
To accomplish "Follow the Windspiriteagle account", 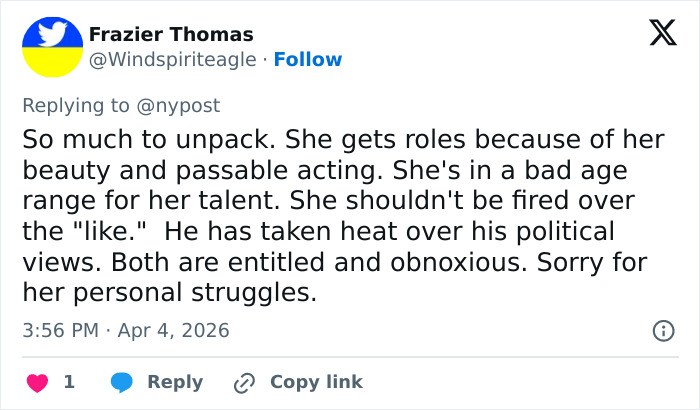I will point(308,60).
